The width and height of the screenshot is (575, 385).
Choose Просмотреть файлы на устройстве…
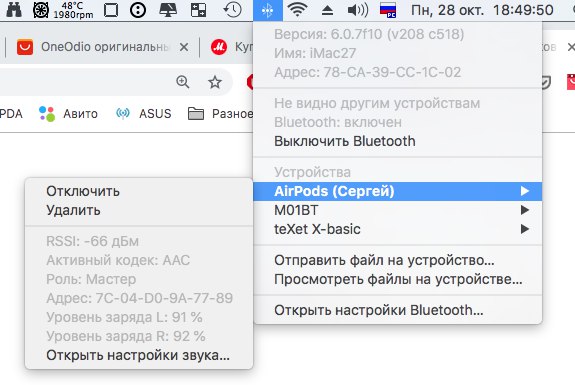398,279
